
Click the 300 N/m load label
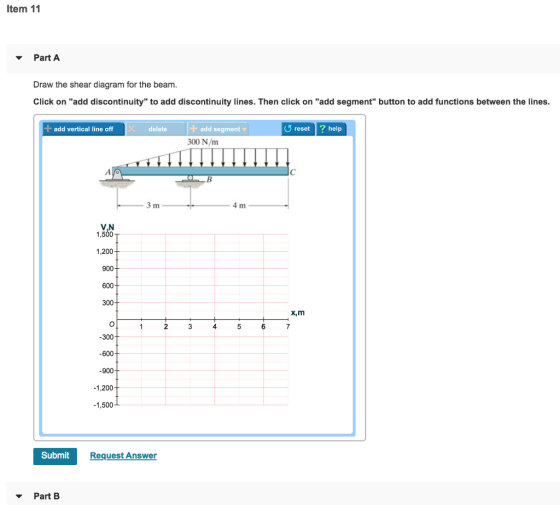[x=203, y=142]
